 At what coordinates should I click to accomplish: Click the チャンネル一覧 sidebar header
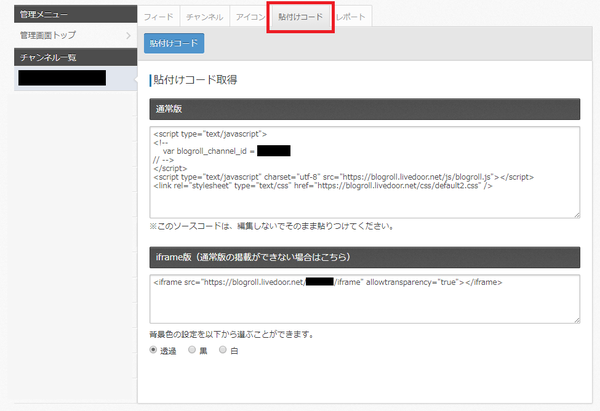pyautogui.click(x=75, y=57)
